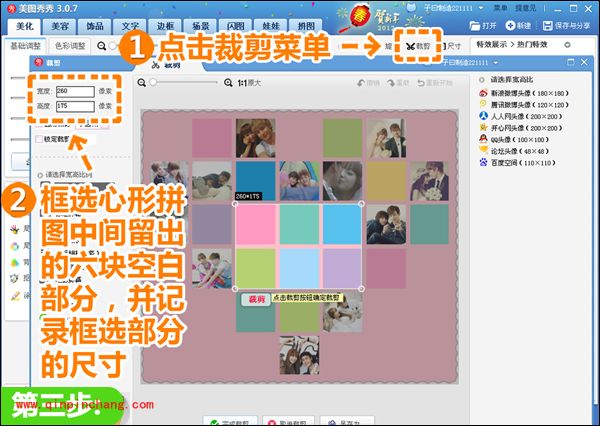Viewport: 600px width, 426px height.
Task: Click zoom-out magnifier in crop window
Action: point(142,83)
